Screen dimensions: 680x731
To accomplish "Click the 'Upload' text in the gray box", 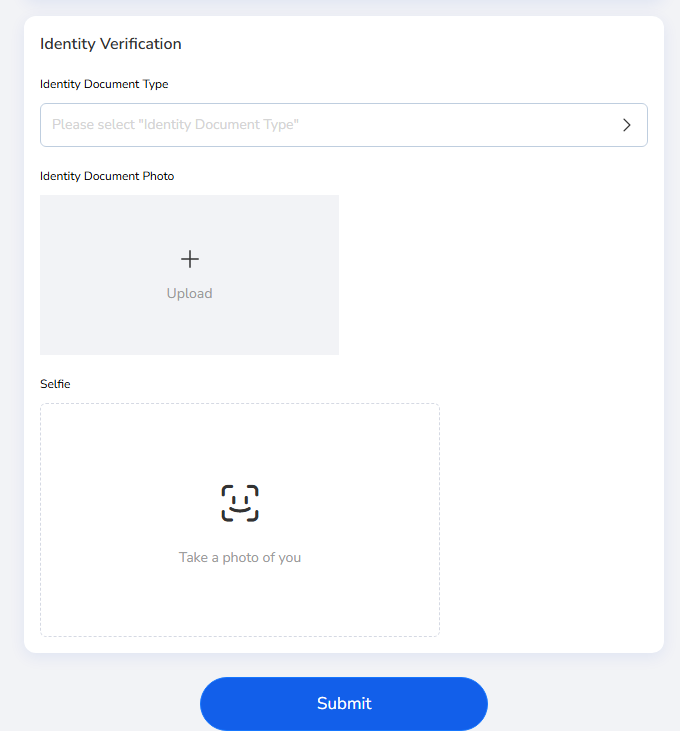I will [x=190, y=293].
